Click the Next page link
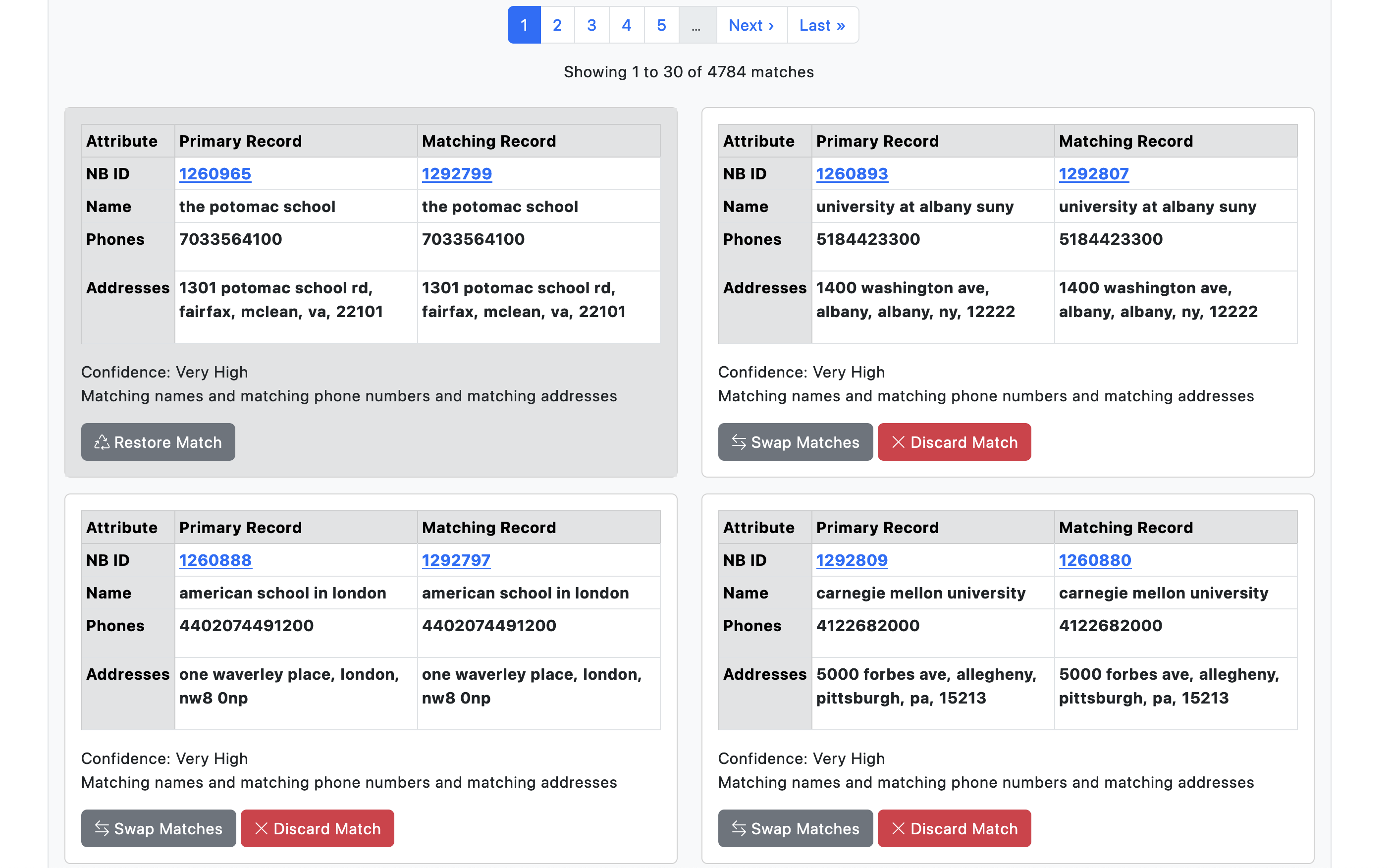Image resolution: width=1391 pixels, height=868 pixels. [x=751, y=25]
